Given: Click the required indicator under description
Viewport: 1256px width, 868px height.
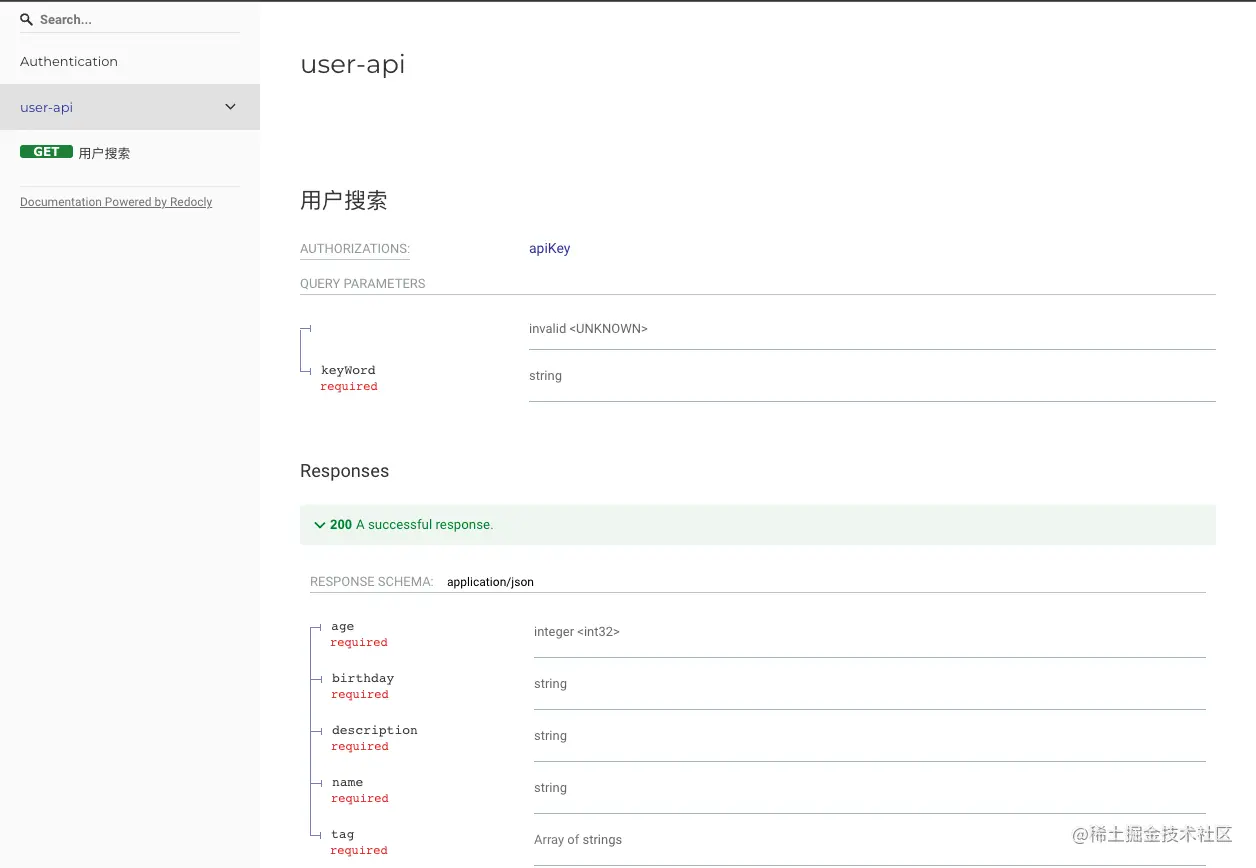Looking at the screenshot, I should click(359, 746).
